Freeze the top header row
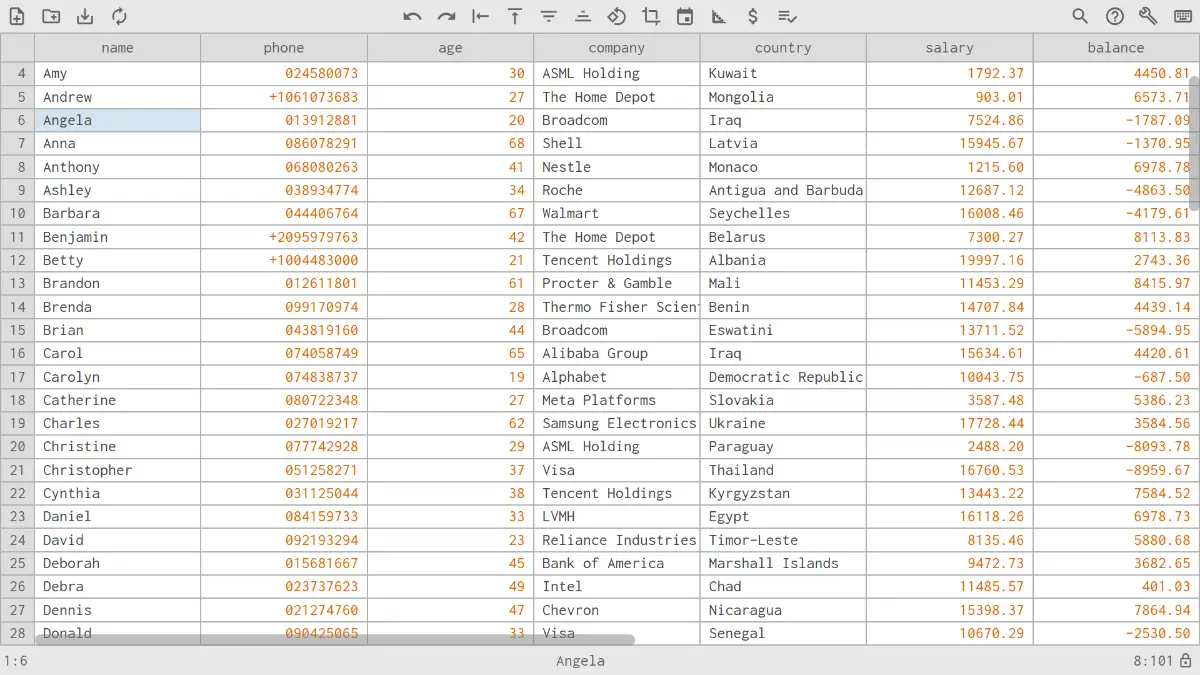This screenshot has width=1200, height=675. (514, 16)
